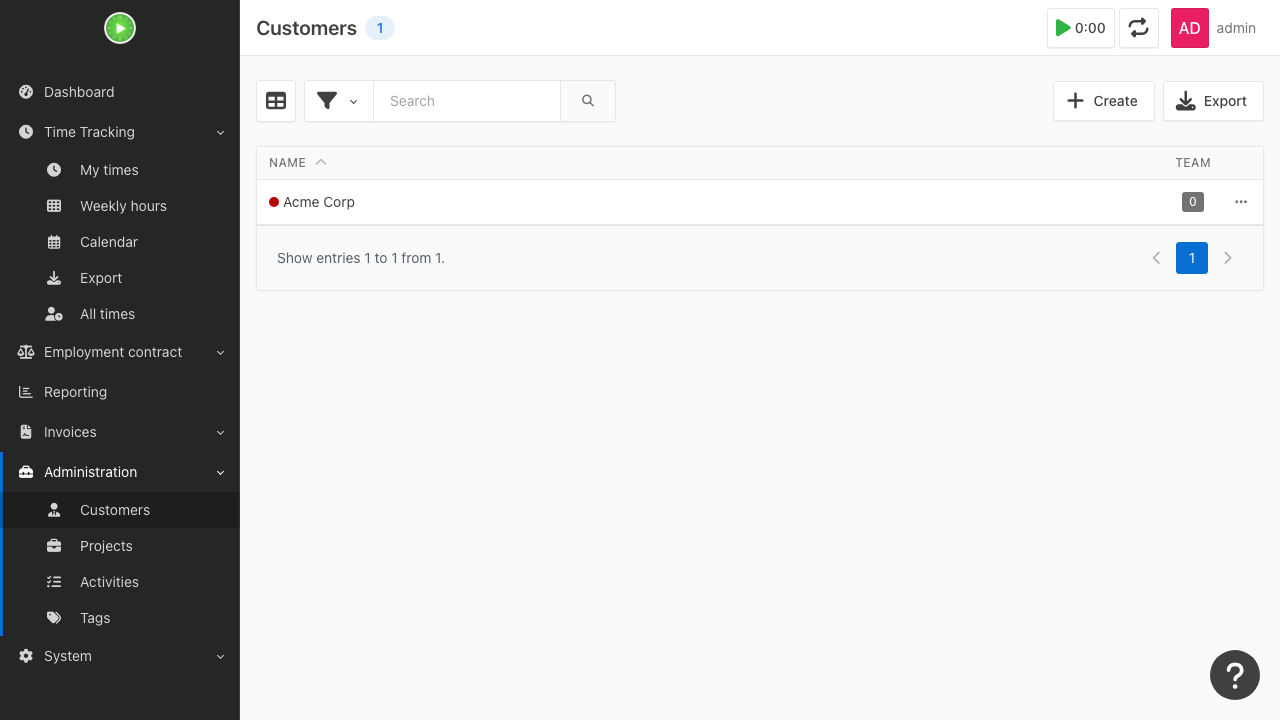
Task: Click the magnifier search button
Action: (588, 101)
